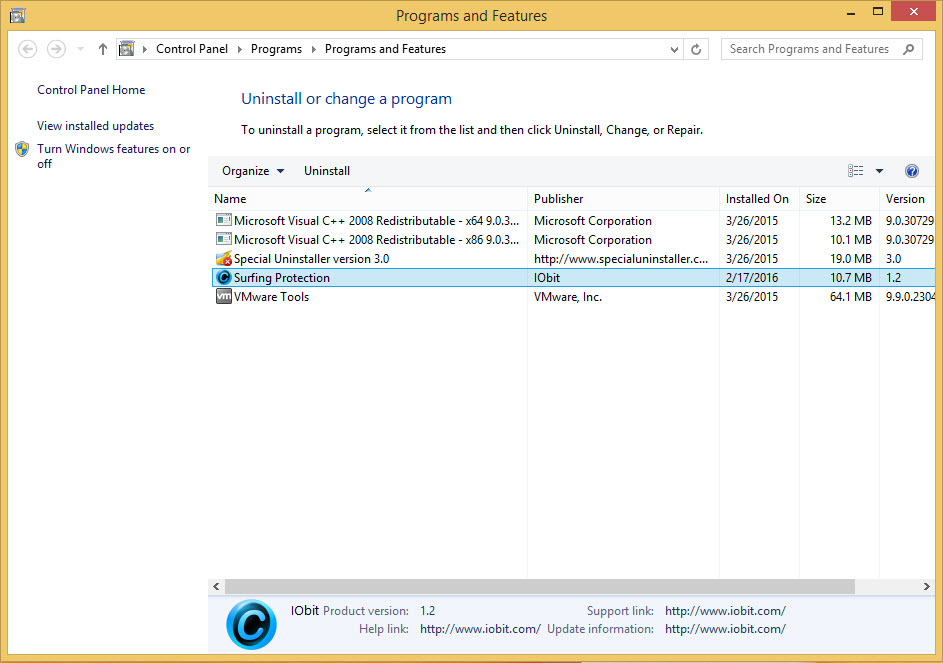The width and height of the screenshot is (943, 663).
Task: Click the VMware, Inc. publisher cell
Action: tap(568, 297)
